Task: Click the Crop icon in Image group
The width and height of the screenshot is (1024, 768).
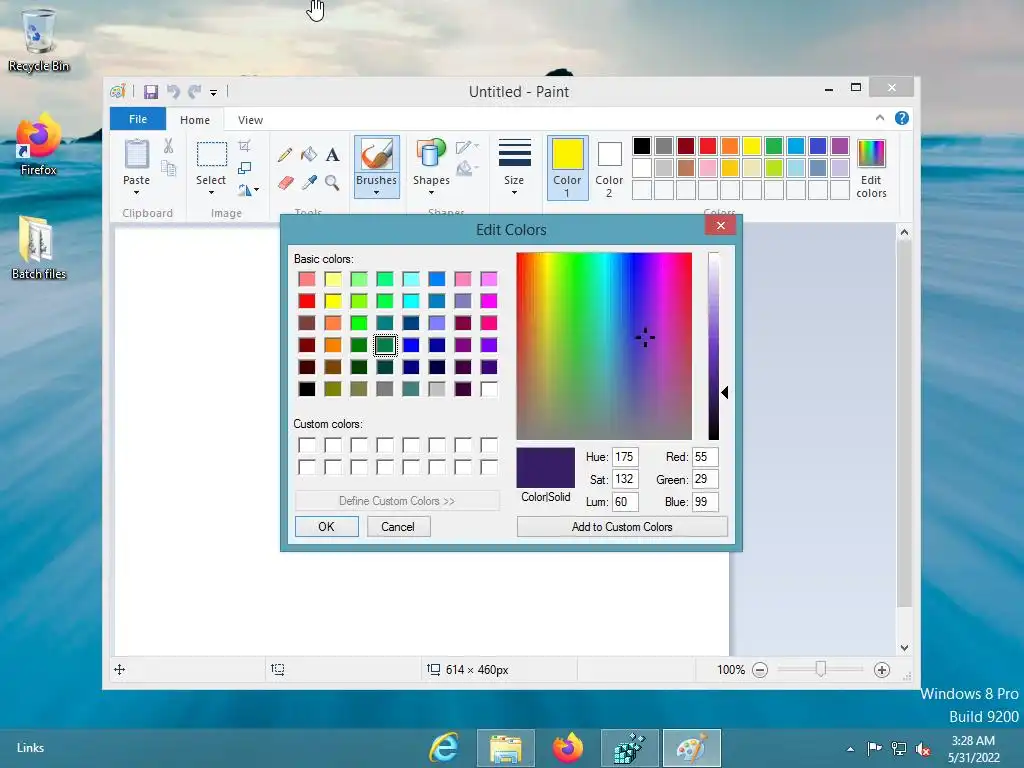Action: click(x=244, y=146)
